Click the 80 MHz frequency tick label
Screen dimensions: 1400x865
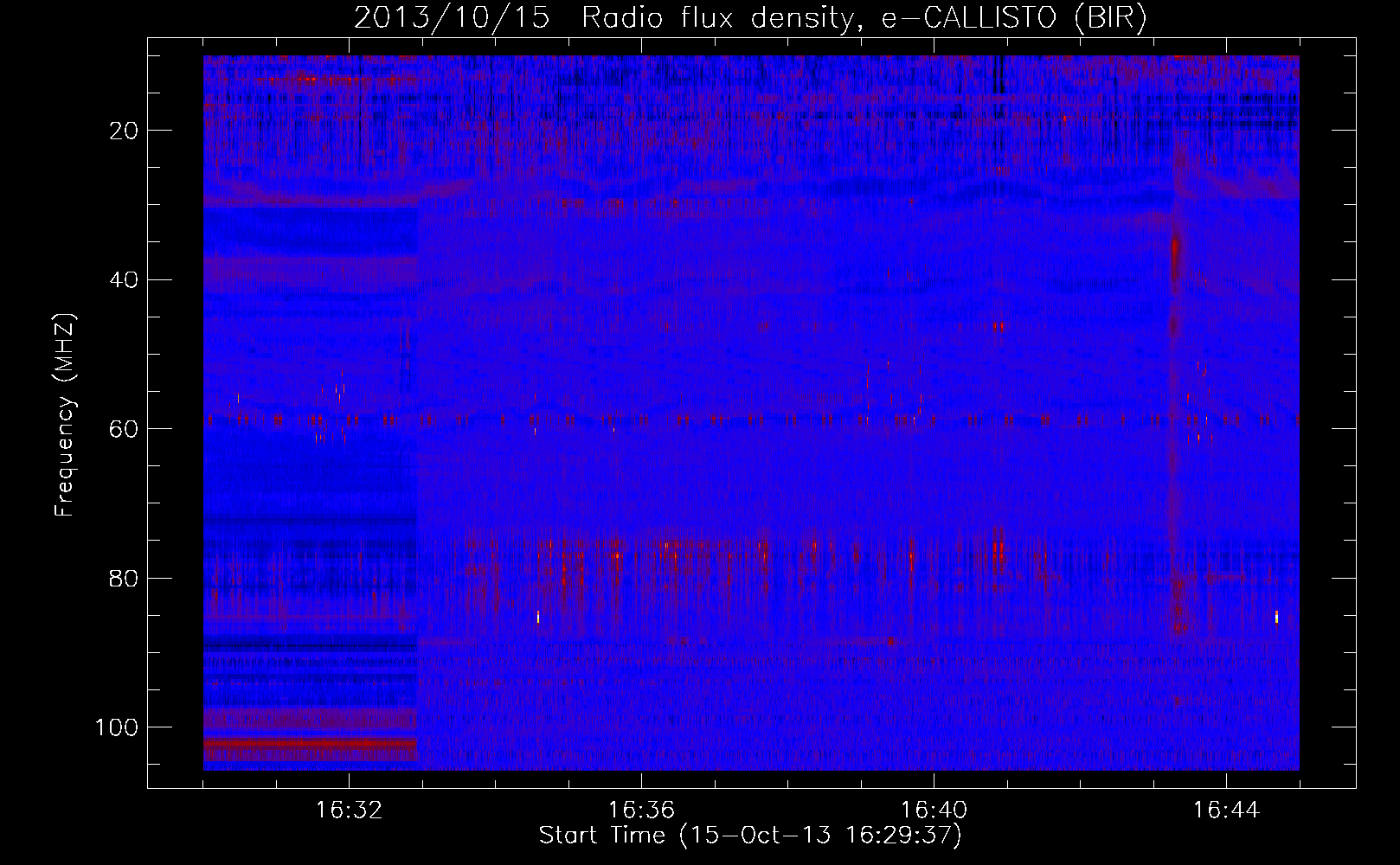point(125,578)
